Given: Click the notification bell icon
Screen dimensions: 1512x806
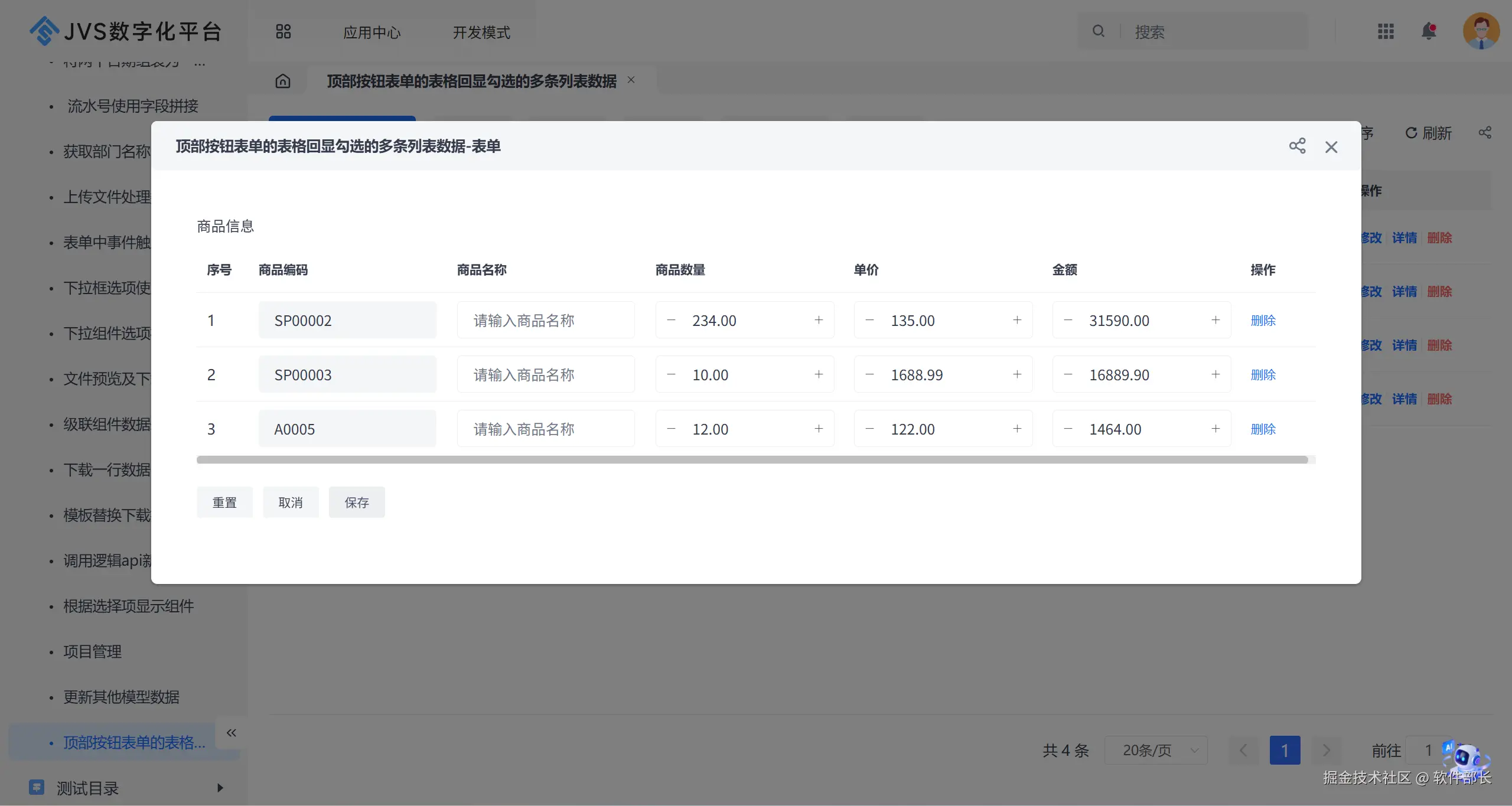Looking at the screenshot, I should coord(1429,31).
